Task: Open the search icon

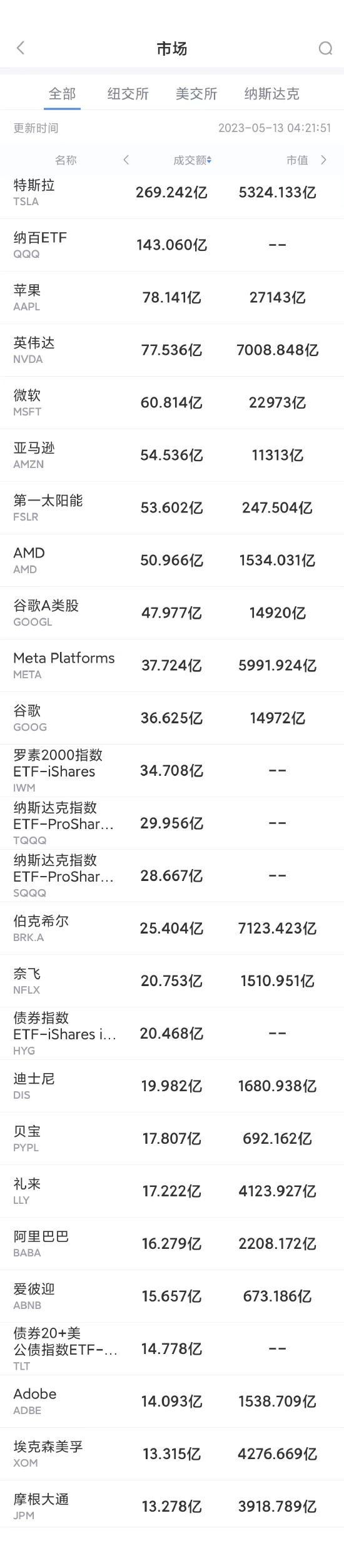Action: [325, 48]
